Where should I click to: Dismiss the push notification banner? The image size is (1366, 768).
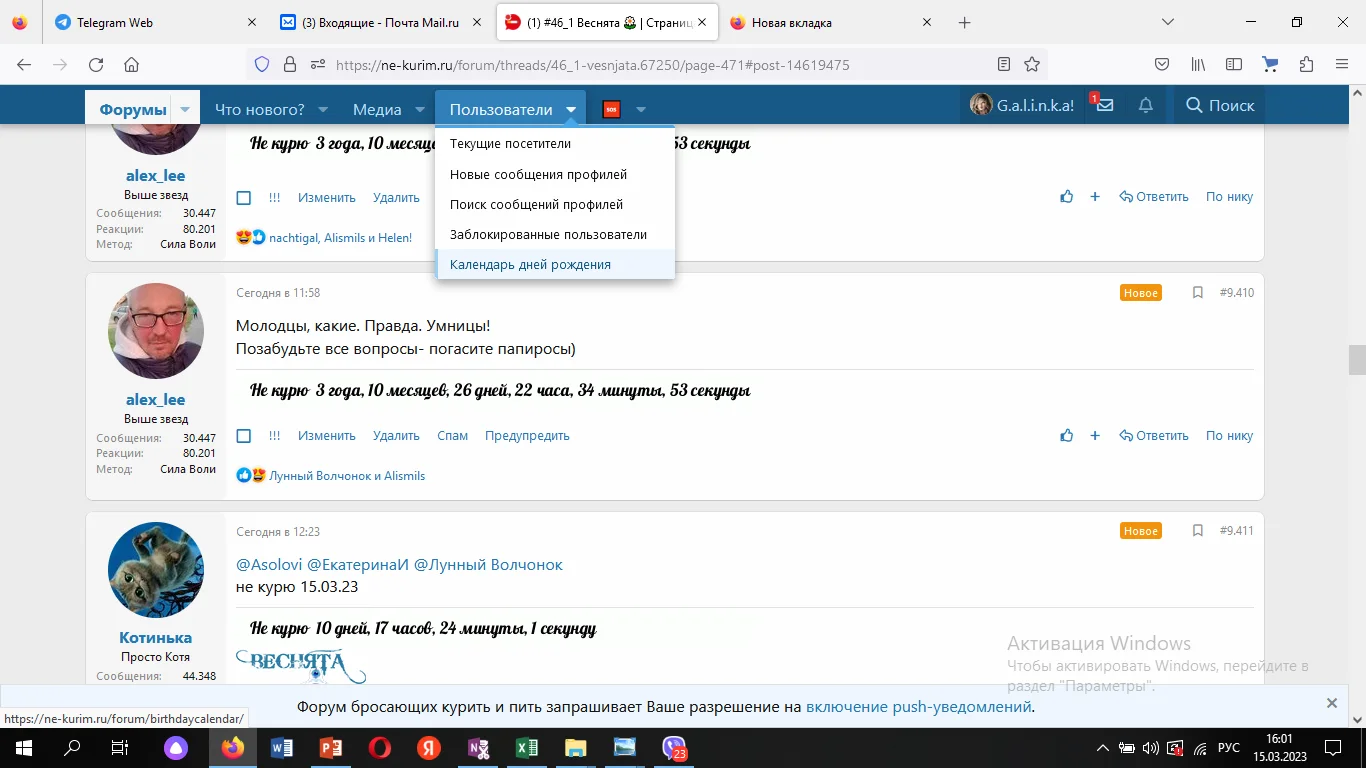coord(1331,703)
